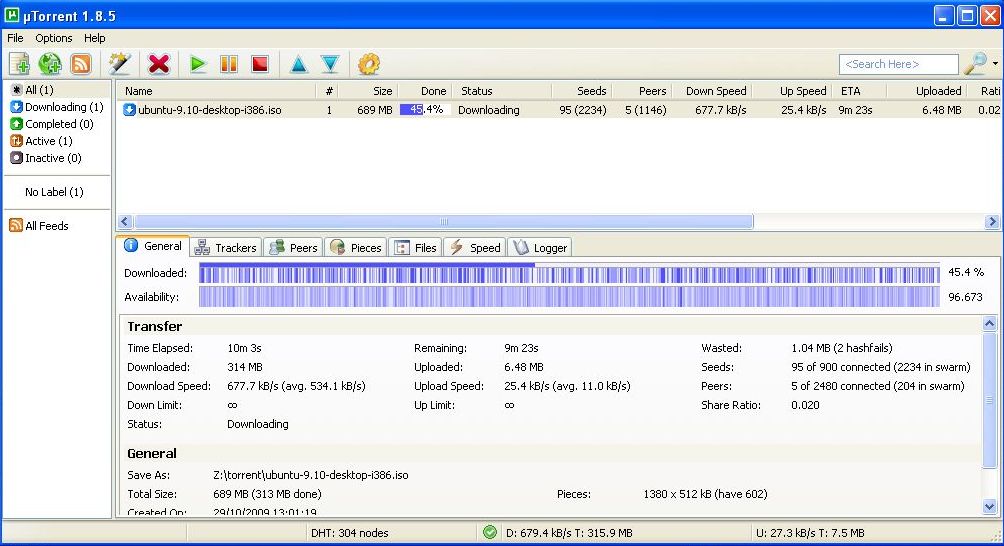Click the details pane vertical scrollbar thumb
The height and width of the screenshot is (546, 1004).
989,400
